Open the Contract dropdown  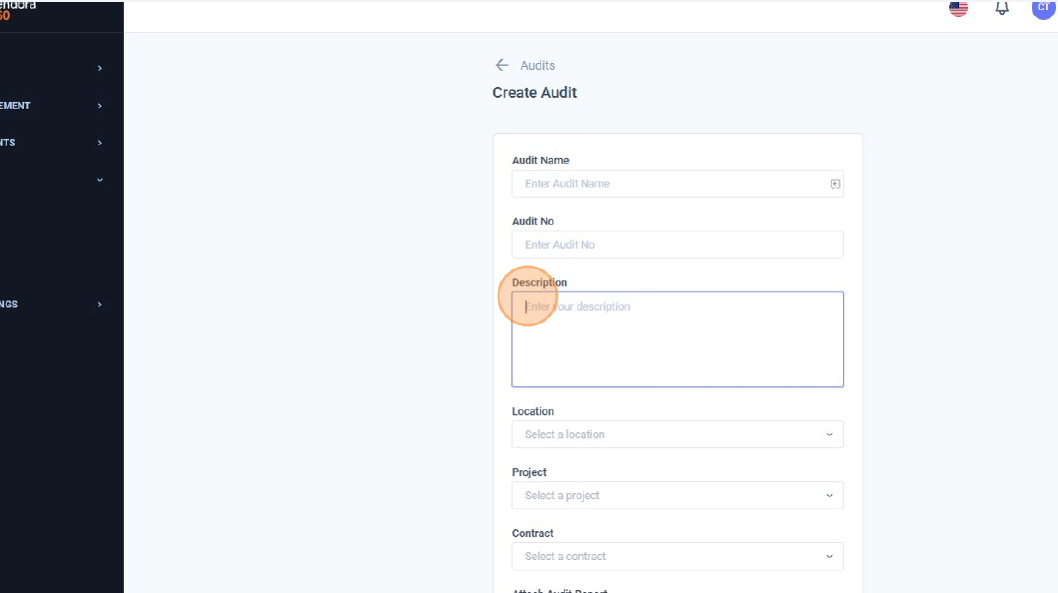tap(677, 556)
